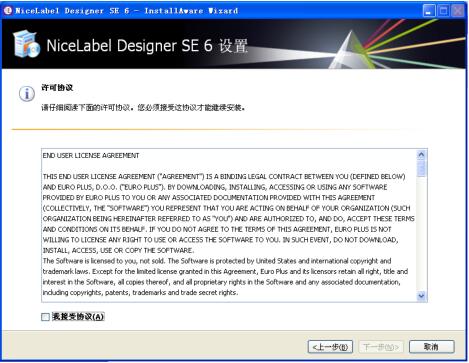This screenshot has width=469, height=363.
Task: Click the license scrollbar down arrow
Action: pos(421,296)
